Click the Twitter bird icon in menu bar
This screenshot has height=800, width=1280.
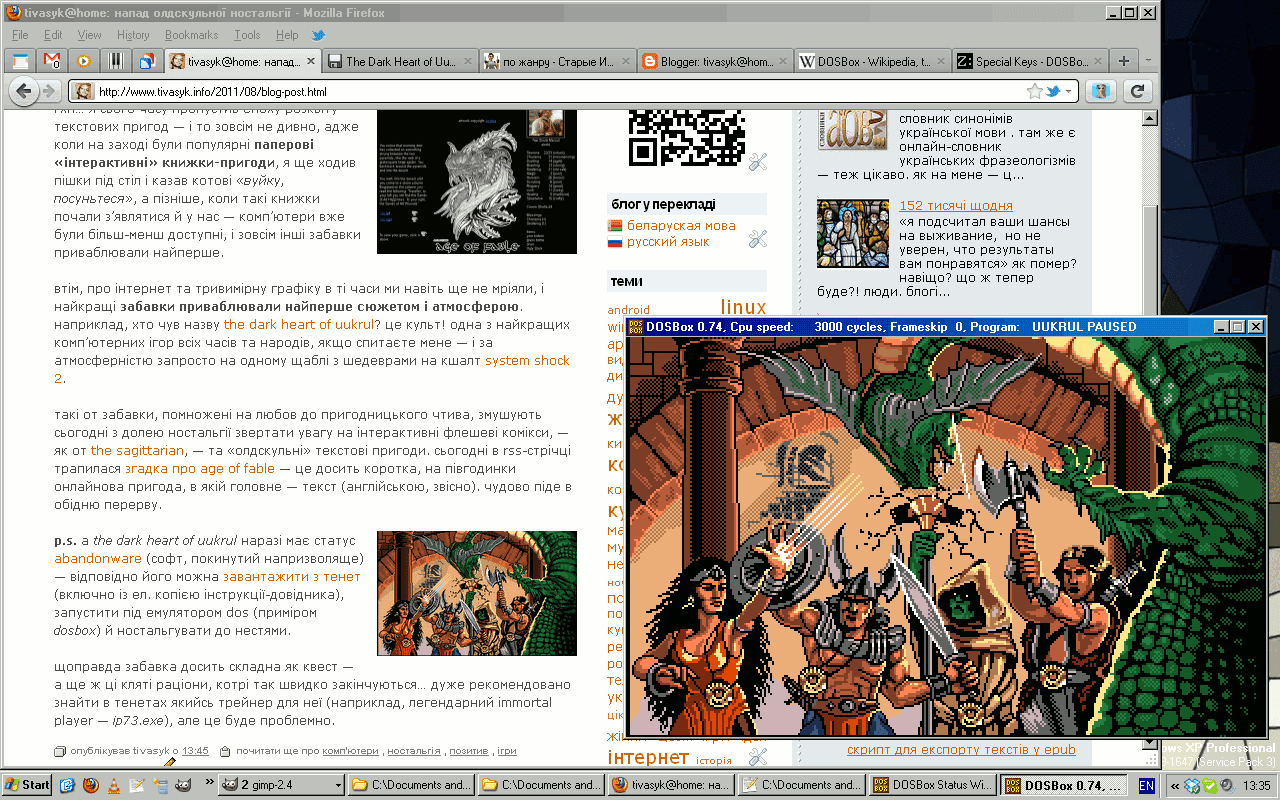[319, 35]
